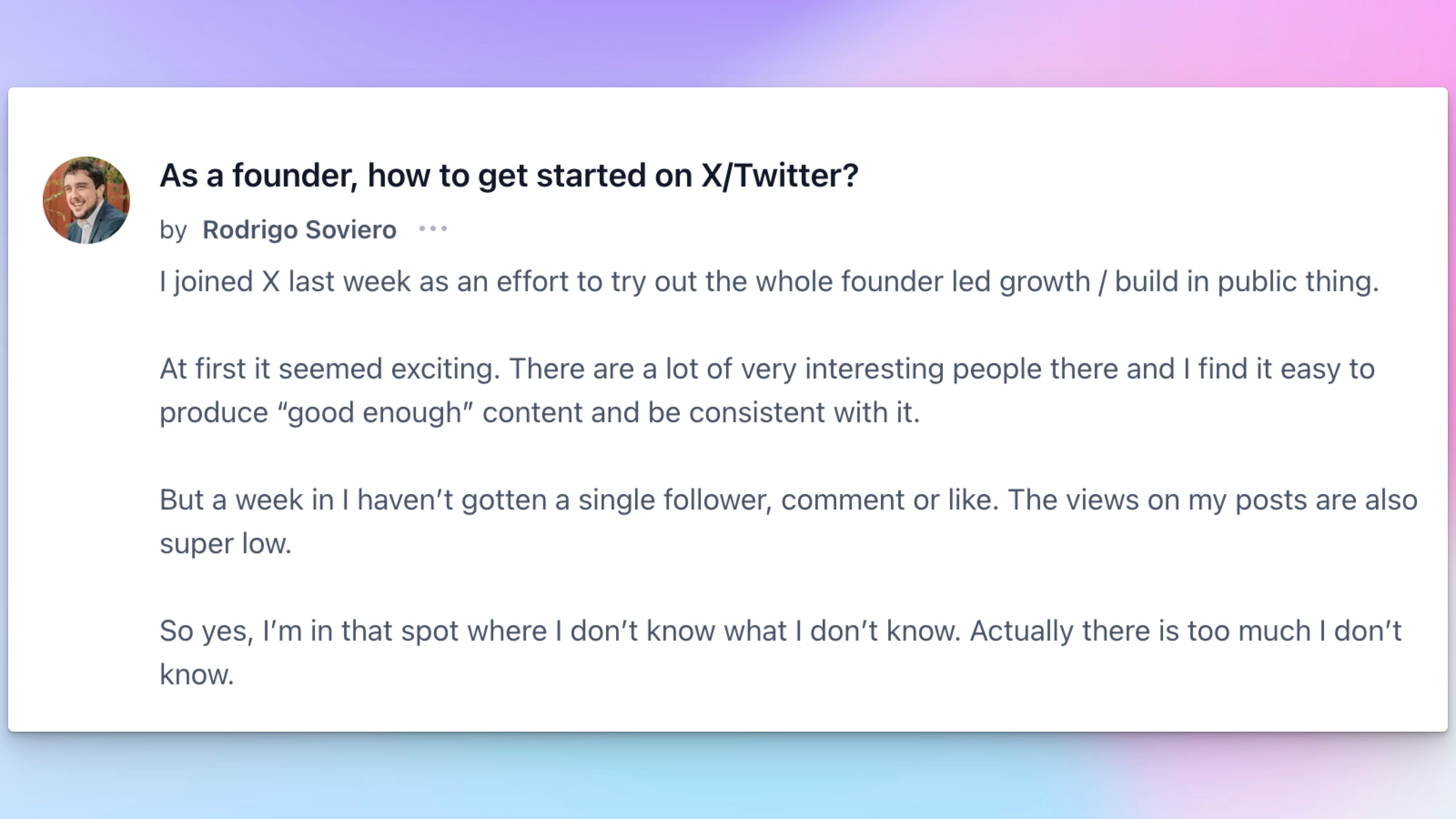Click the line starting "At first it seemed exciting"
This screenshot has width=1456, height=819.
coord(767,369)
